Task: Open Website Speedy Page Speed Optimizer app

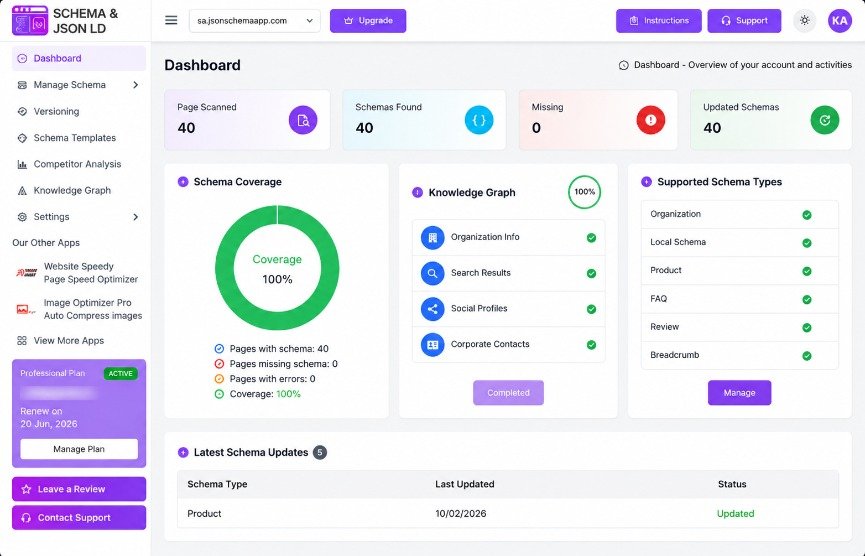Action: pos(79,272)
